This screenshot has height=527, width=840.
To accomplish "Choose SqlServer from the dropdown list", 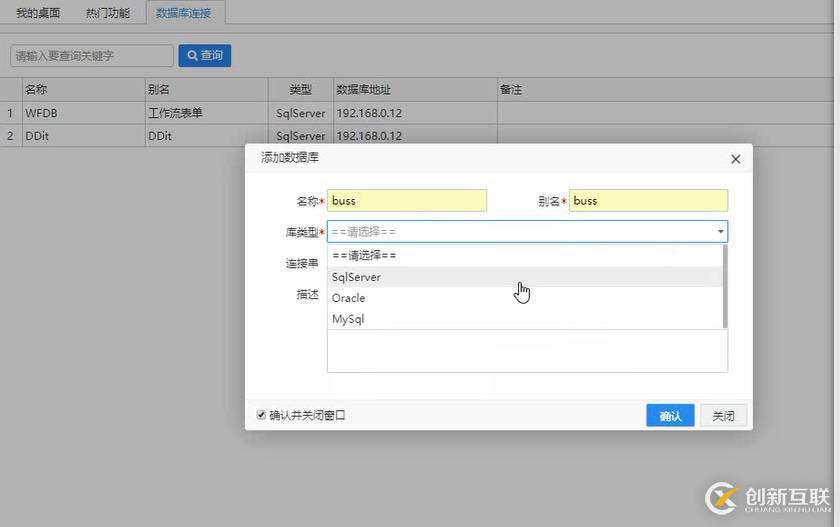I will (525, 277).
